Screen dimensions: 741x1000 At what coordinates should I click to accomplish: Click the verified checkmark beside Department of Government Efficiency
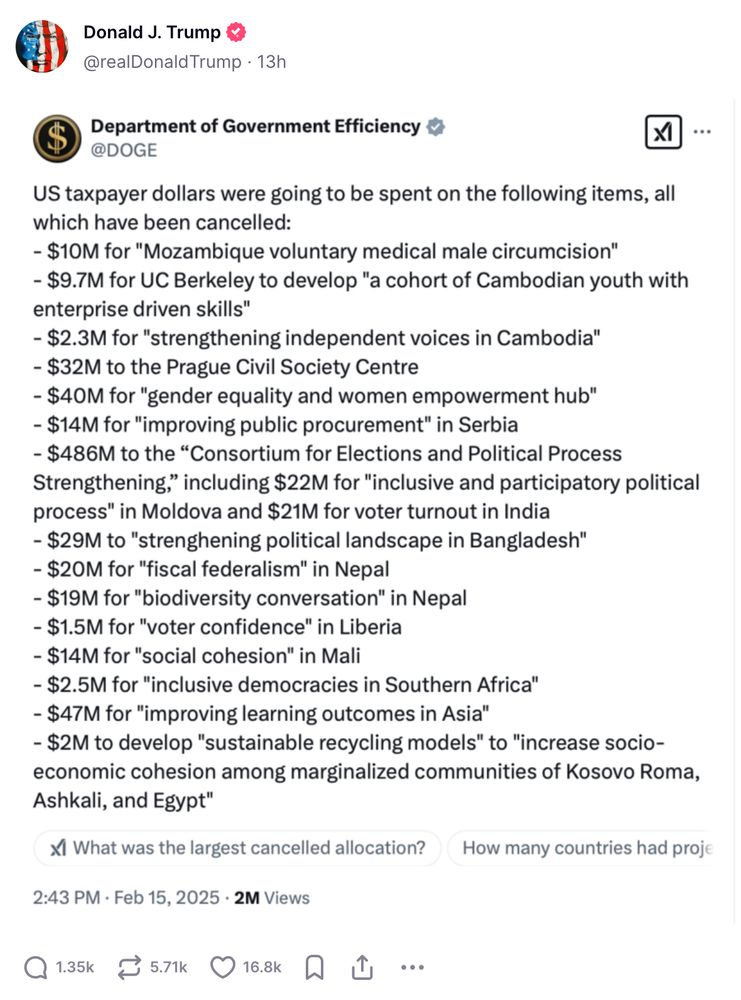(x=434, y=126)
